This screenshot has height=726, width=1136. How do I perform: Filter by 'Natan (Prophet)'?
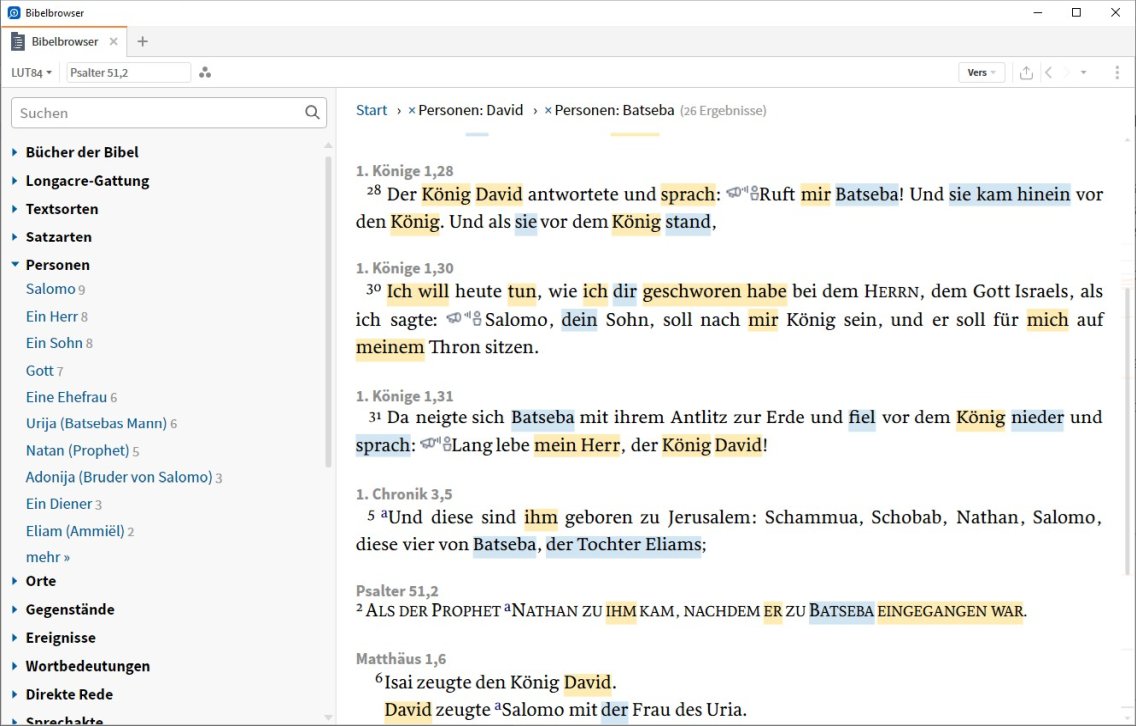click(77, 451)
